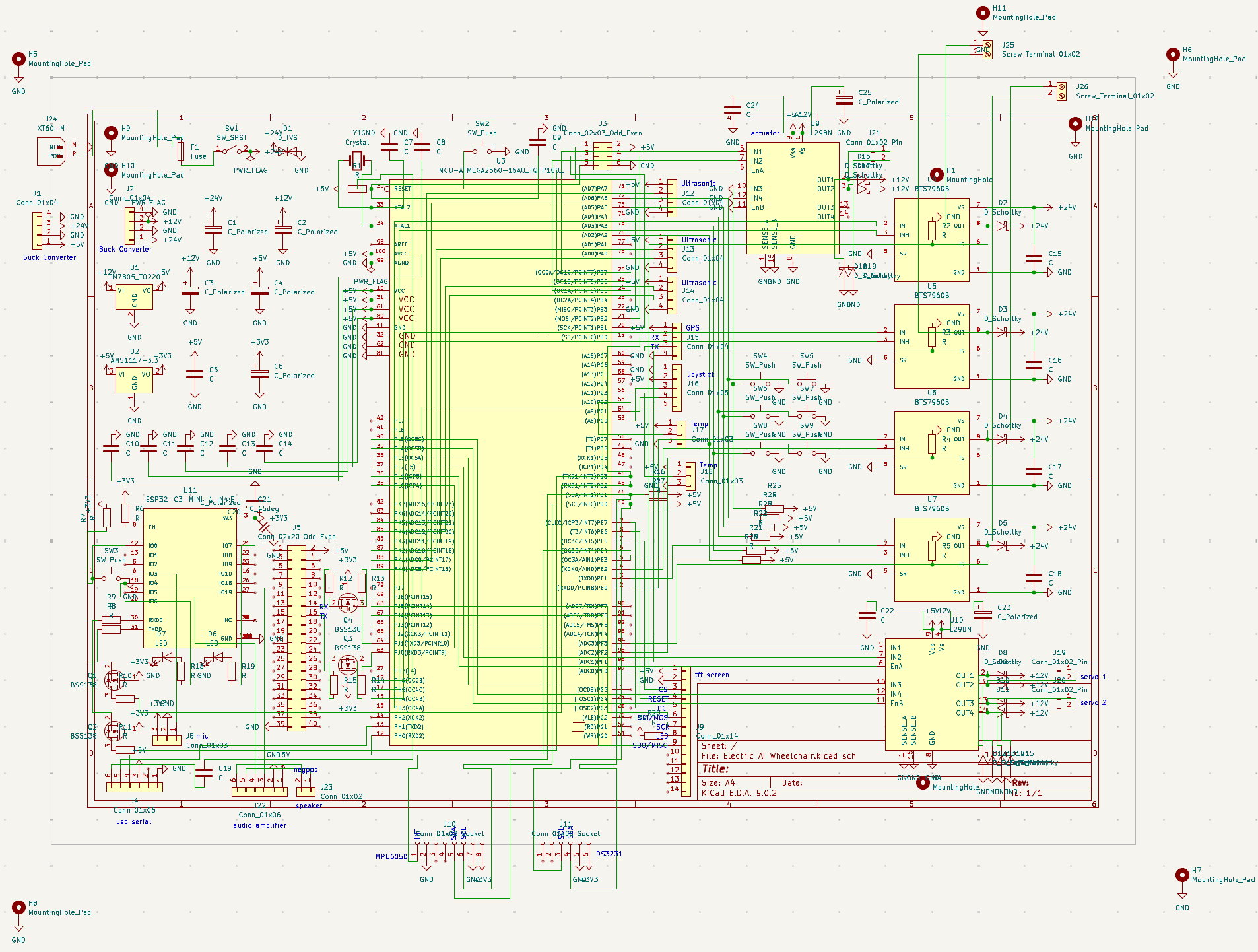Image resolution: width=1258 pixels, height=952 pixels.
Task: Click the 'Title:' field in title block
Action: tap(715, 769)
